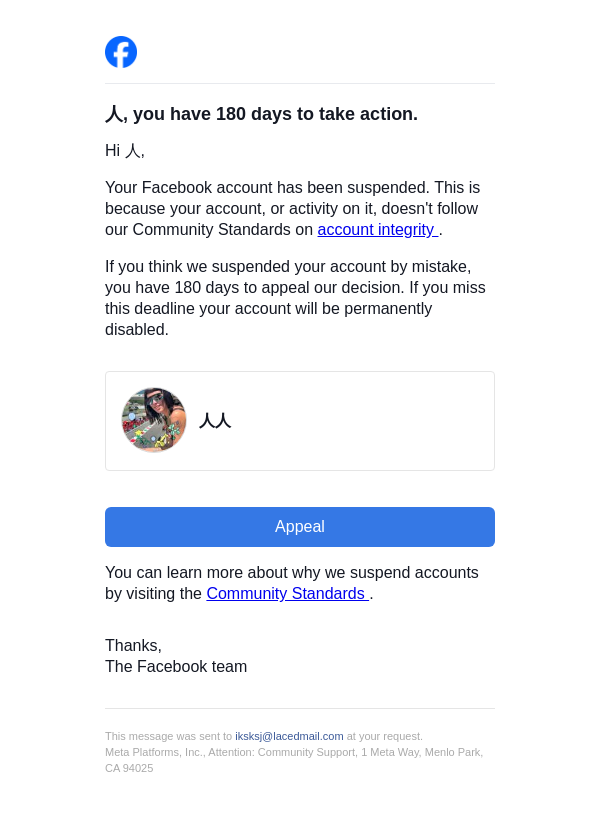Click the 'You can learn more' sentence
This screenshot has height=814, width=600.
pos(292,573)
